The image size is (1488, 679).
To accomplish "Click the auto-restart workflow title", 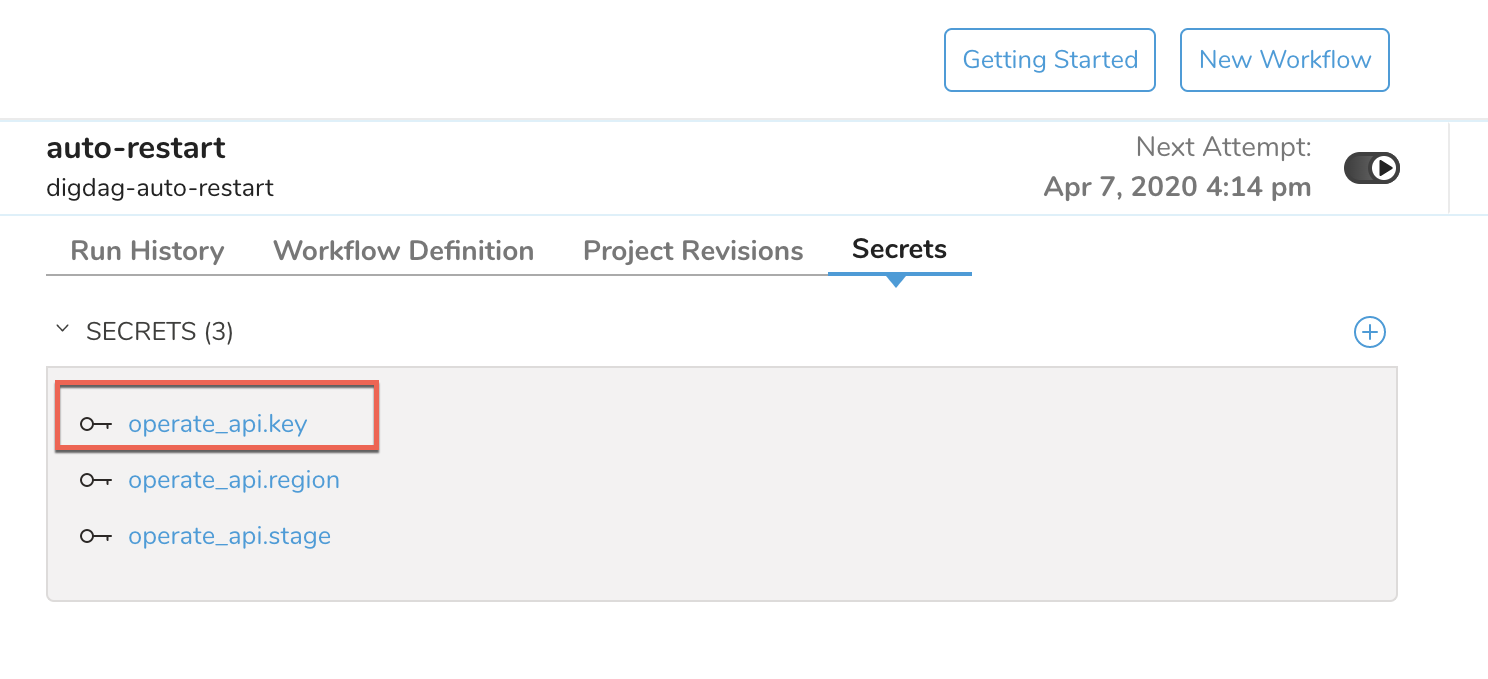I will pos(136,148).
